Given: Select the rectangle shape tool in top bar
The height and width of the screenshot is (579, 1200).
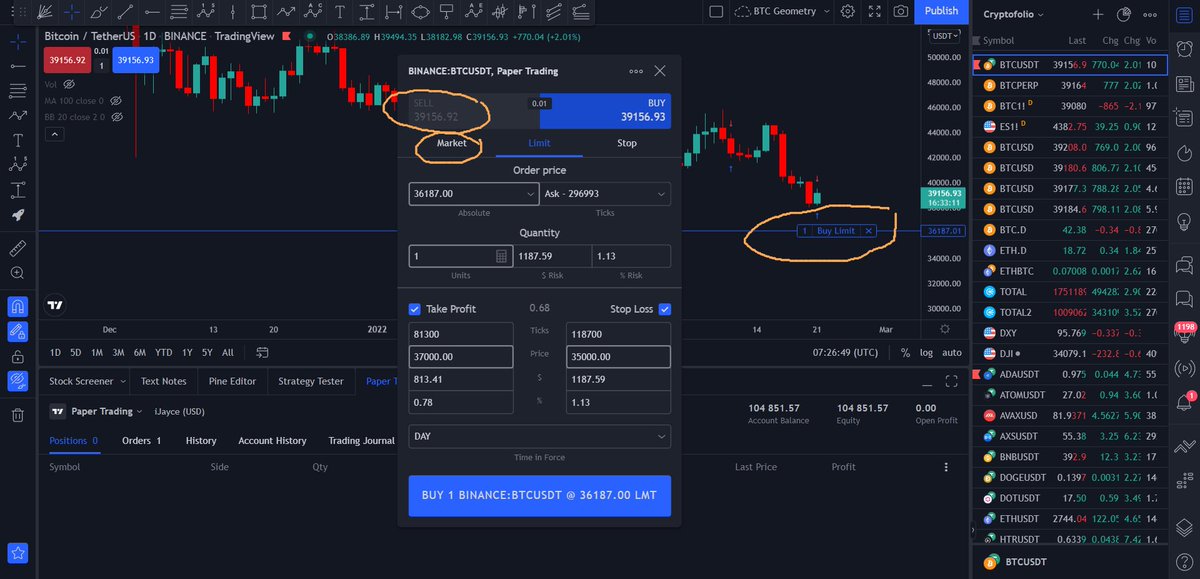Looking at the screenshot, I should 259,12.
